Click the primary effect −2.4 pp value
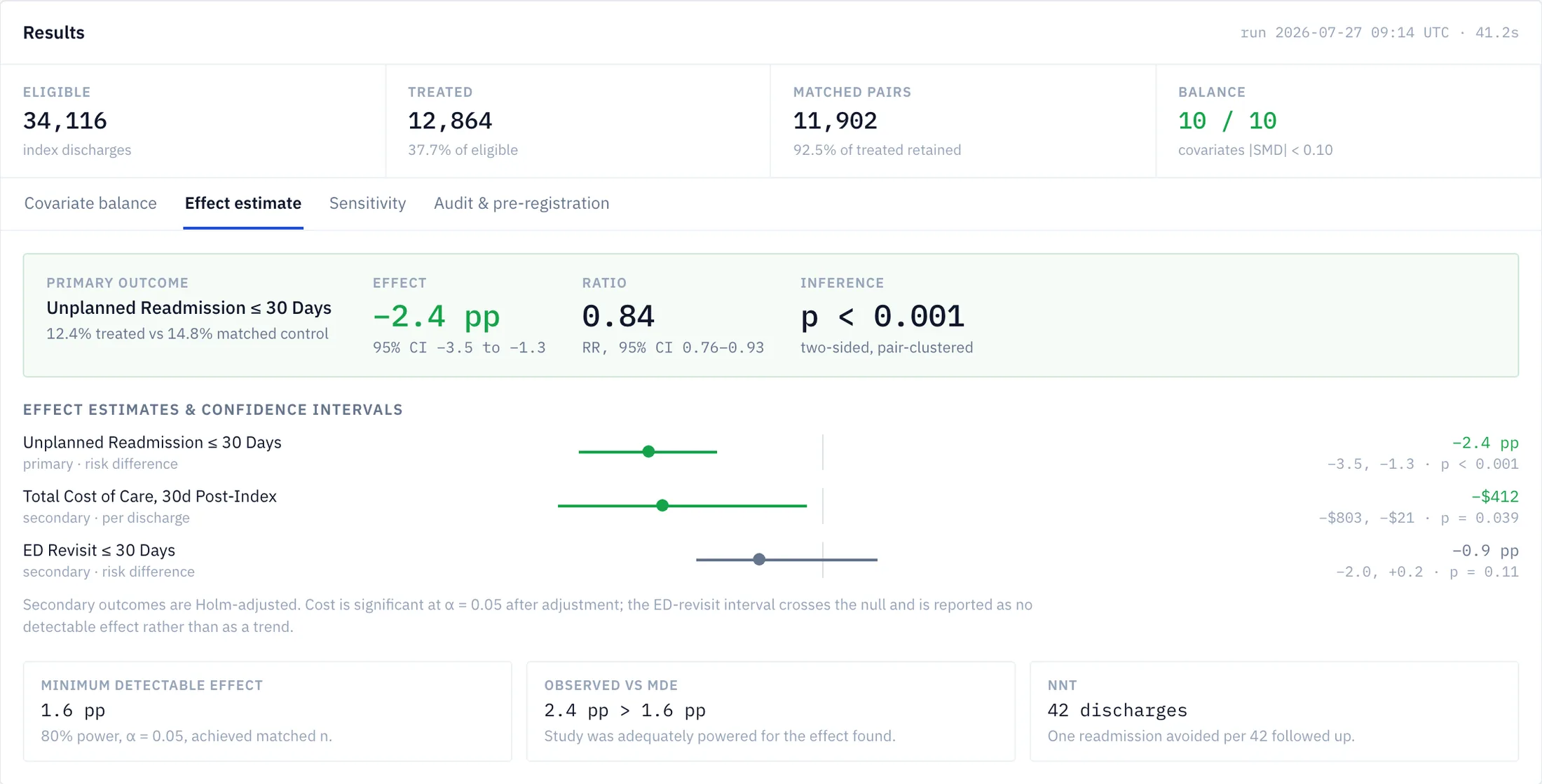Screen dimensions: 1542x784 click(436, 316)
